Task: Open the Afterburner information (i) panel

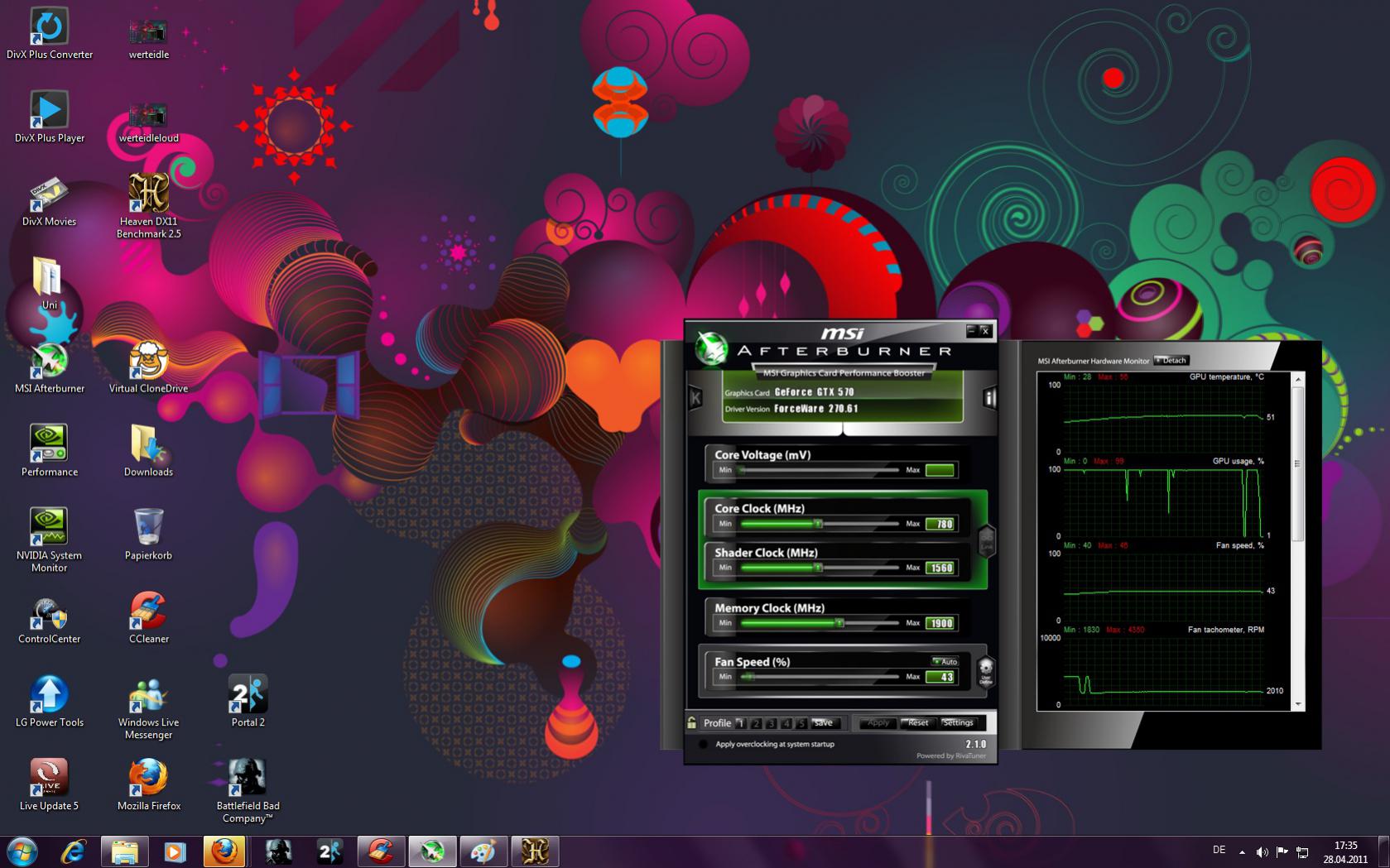Action: coord(988,398)
